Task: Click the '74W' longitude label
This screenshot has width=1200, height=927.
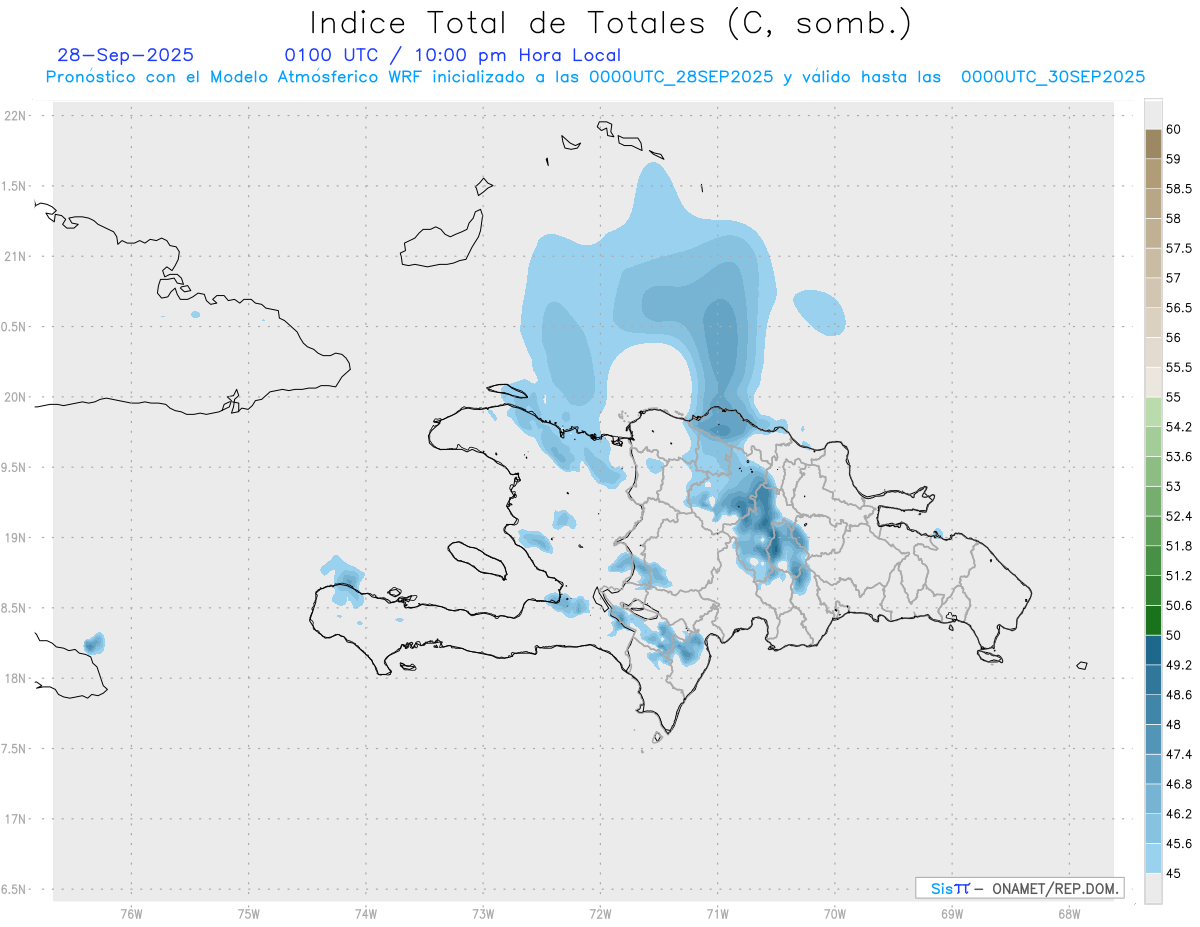Action: point(366,914)
